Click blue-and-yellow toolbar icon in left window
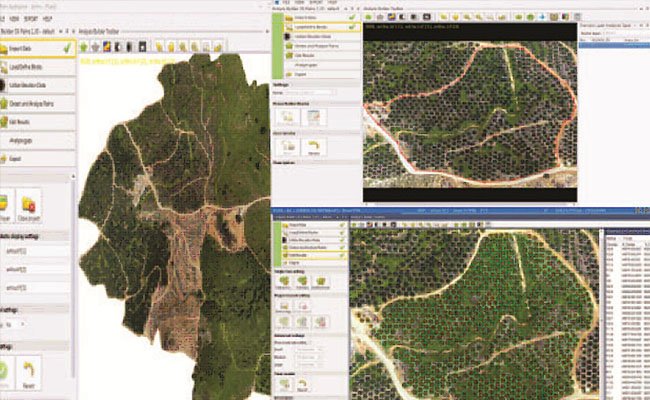This screenshot has height=400, width=650. click(x=107, y=47)
